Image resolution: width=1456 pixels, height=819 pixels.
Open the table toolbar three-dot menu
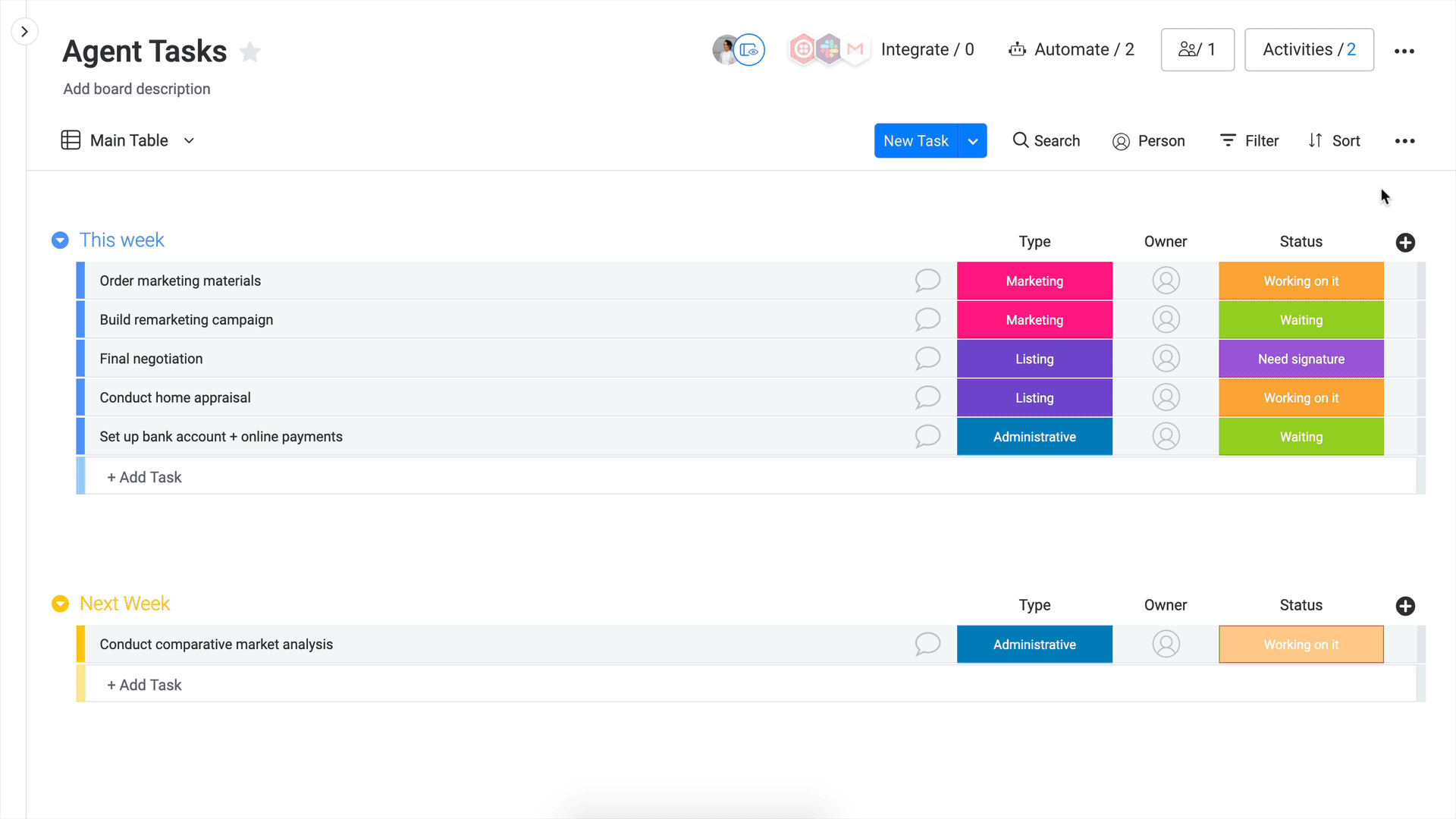[x=1404, y=141]
